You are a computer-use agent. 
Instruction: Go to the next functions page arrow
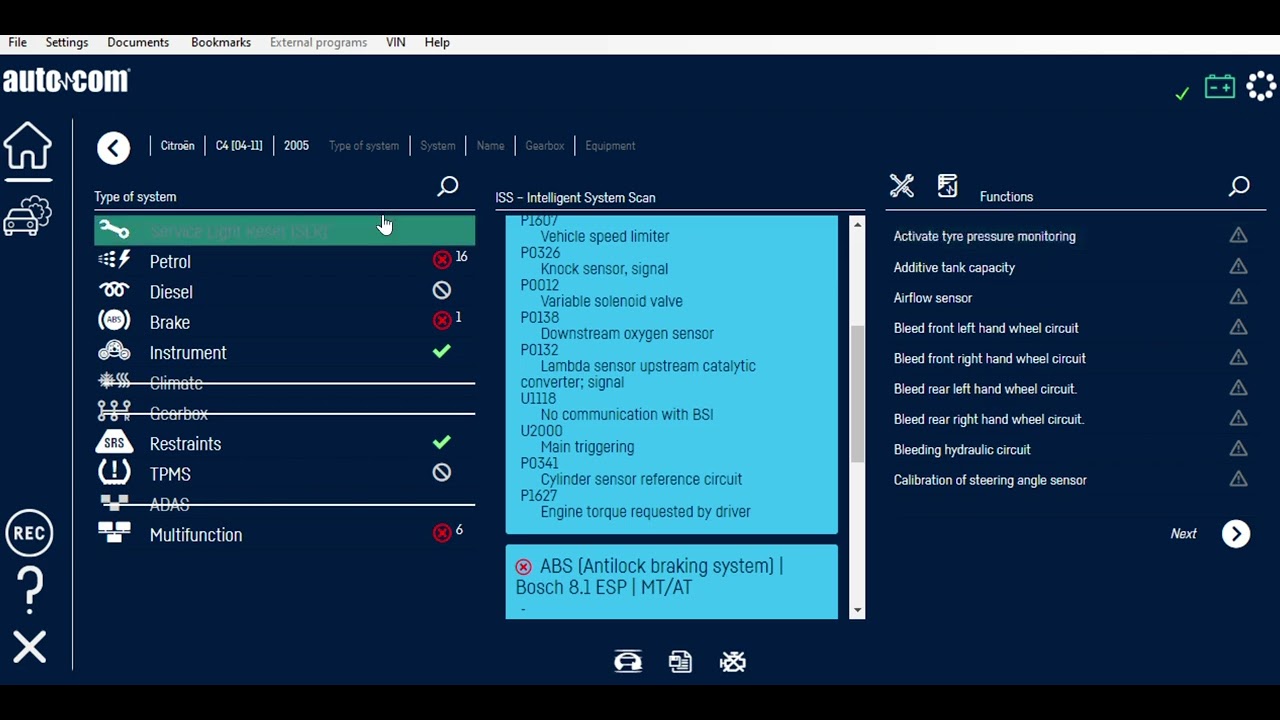click(1236, 534)
